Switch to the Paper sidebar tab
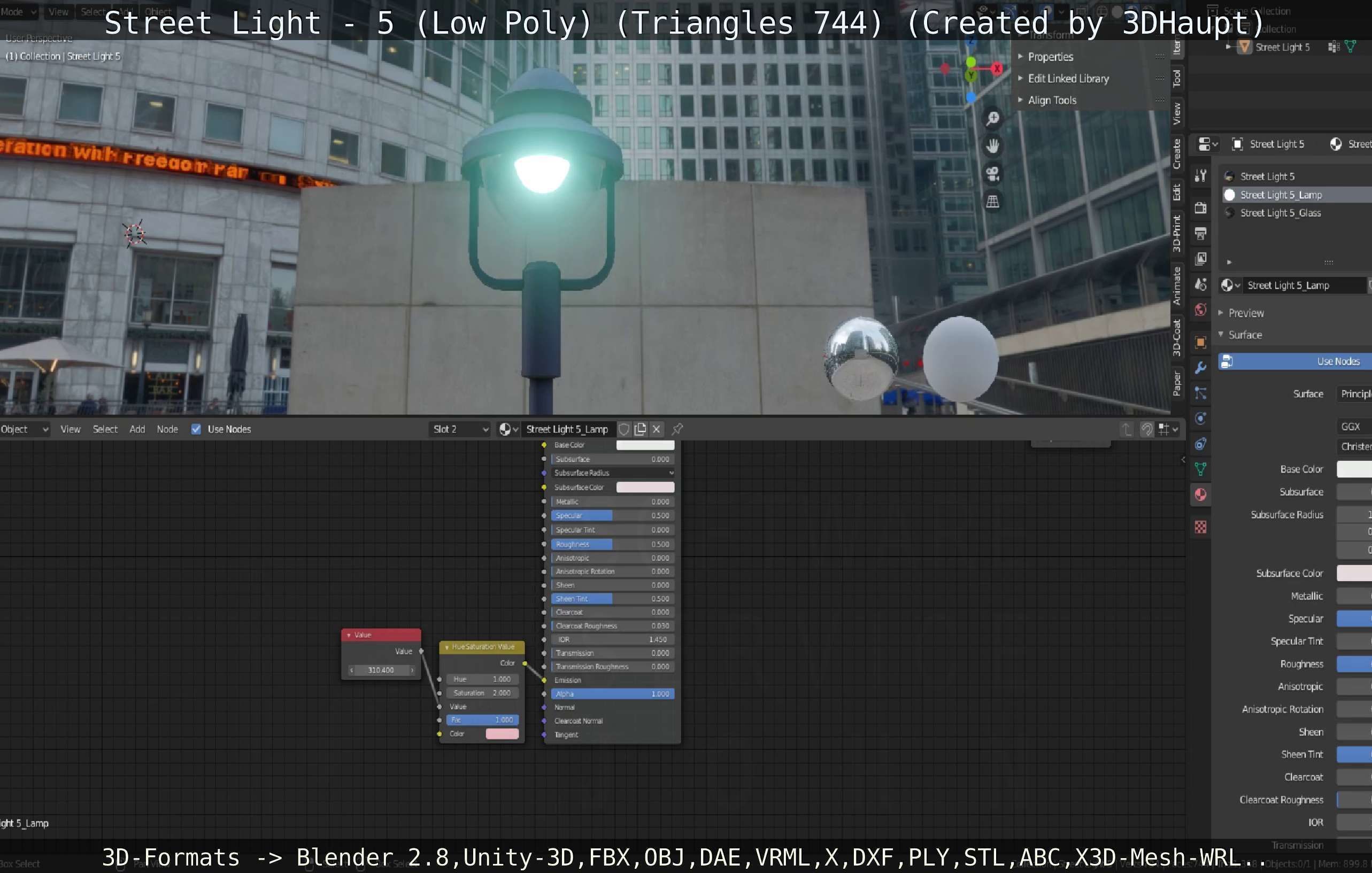This screenshot has height=873, width=1372. point(1176,383)
